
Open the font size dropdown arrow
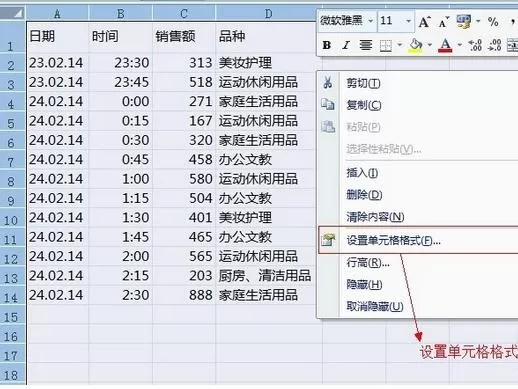[x=408, y=21]
